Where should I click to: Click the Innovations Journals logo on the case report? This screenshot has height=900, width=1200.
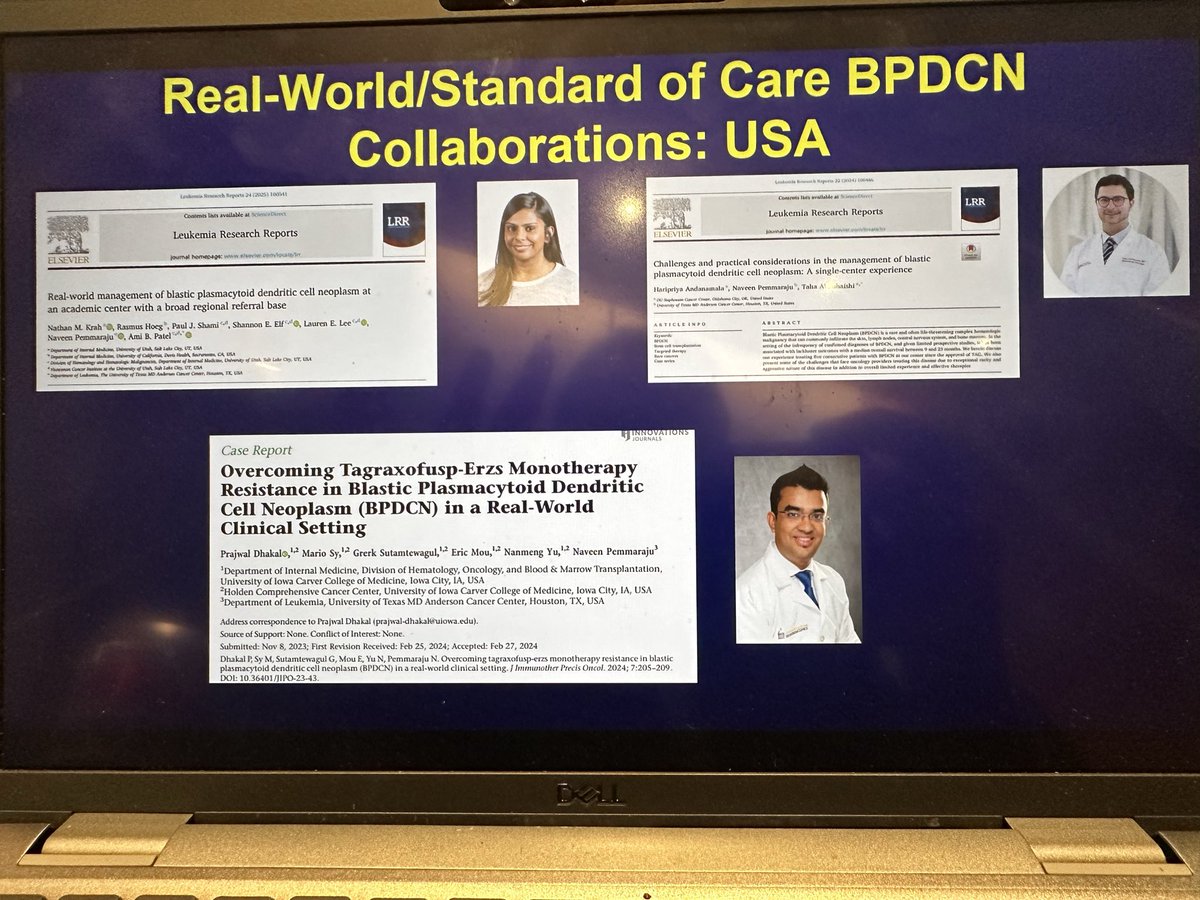click(655, 435)
